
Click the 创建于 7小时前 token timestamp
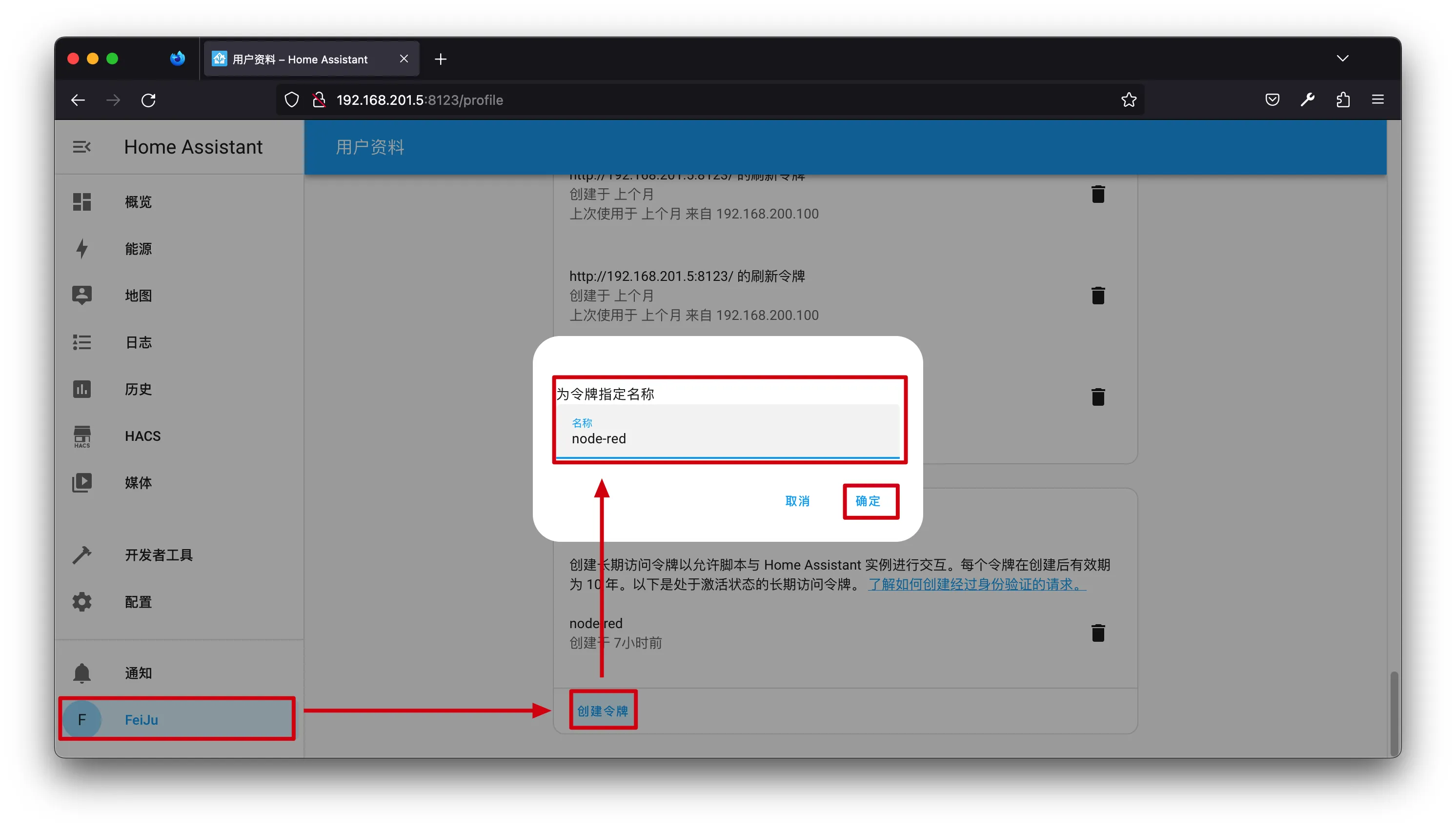[615, 643]
